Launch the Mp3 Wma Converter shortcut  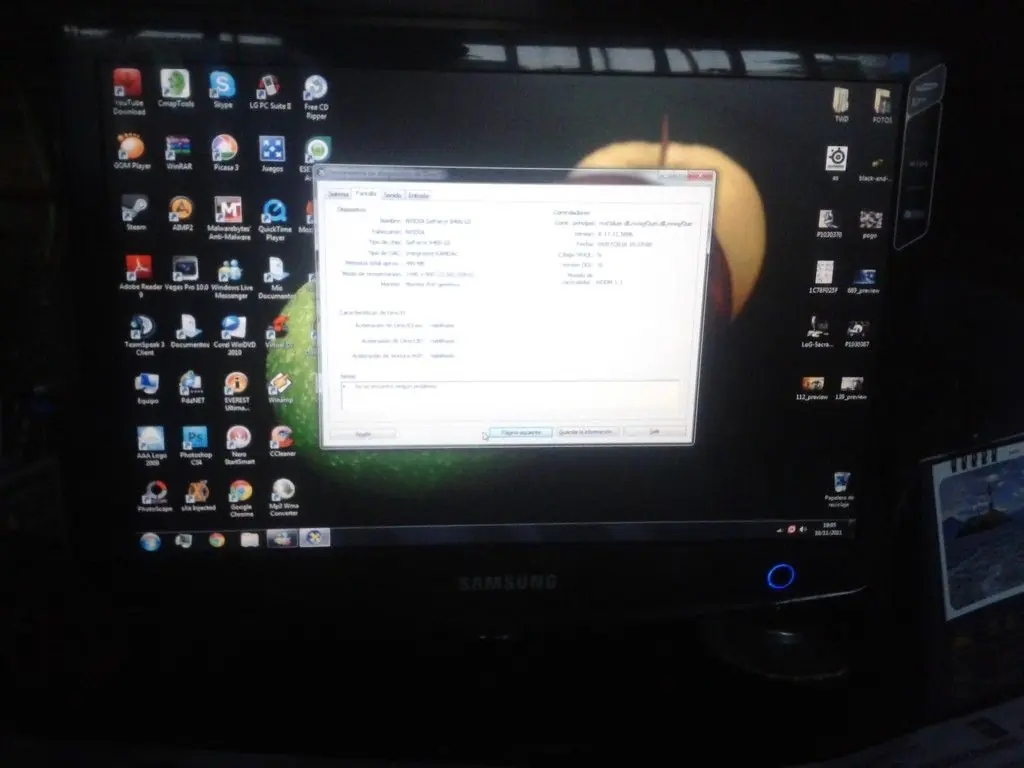click(283, 498)
